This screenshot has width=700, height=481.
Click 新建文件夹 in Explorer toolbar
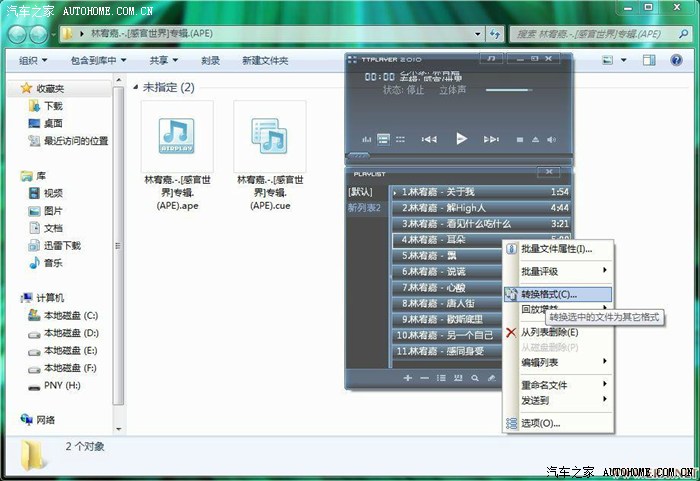(265, 61)
